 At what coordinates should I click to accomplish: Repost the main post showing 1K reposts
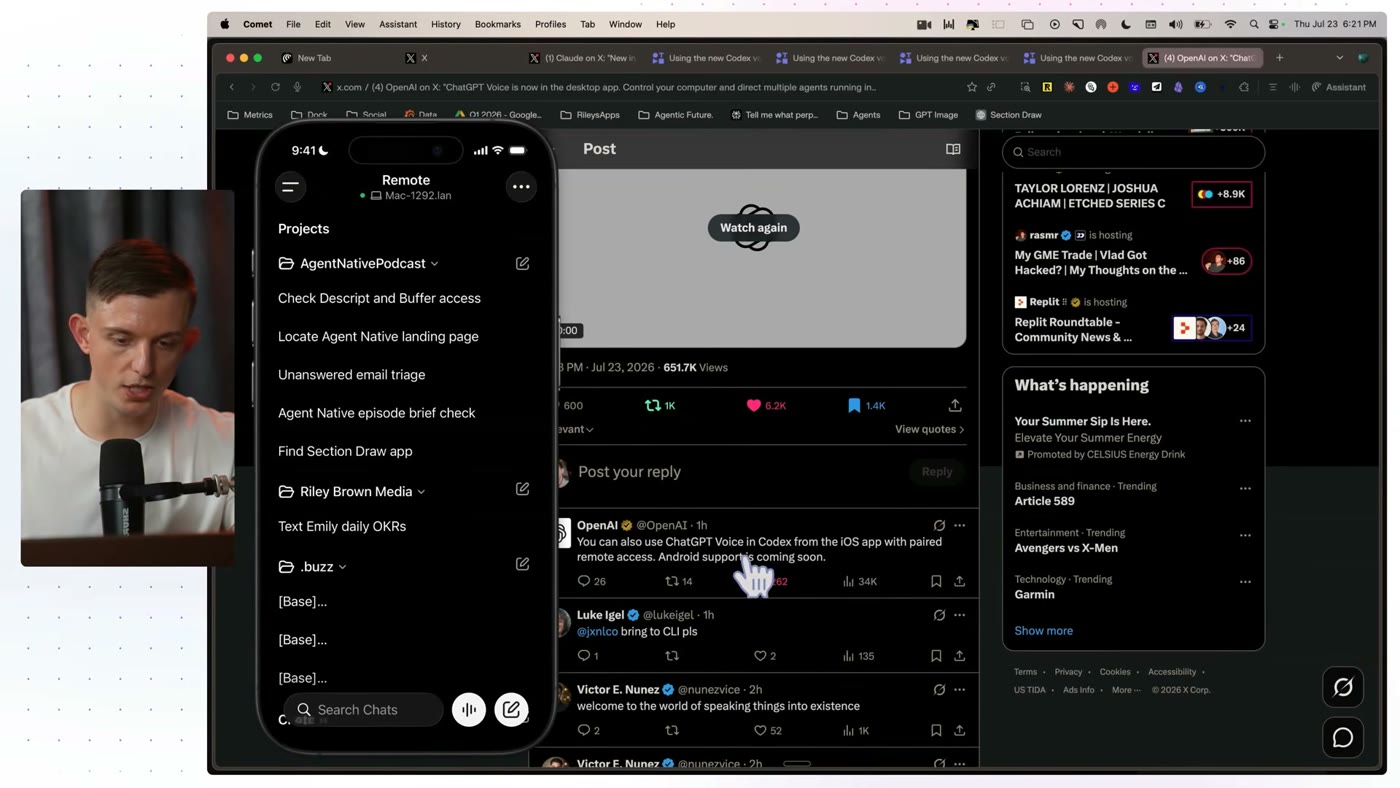(x=660, y=405)
